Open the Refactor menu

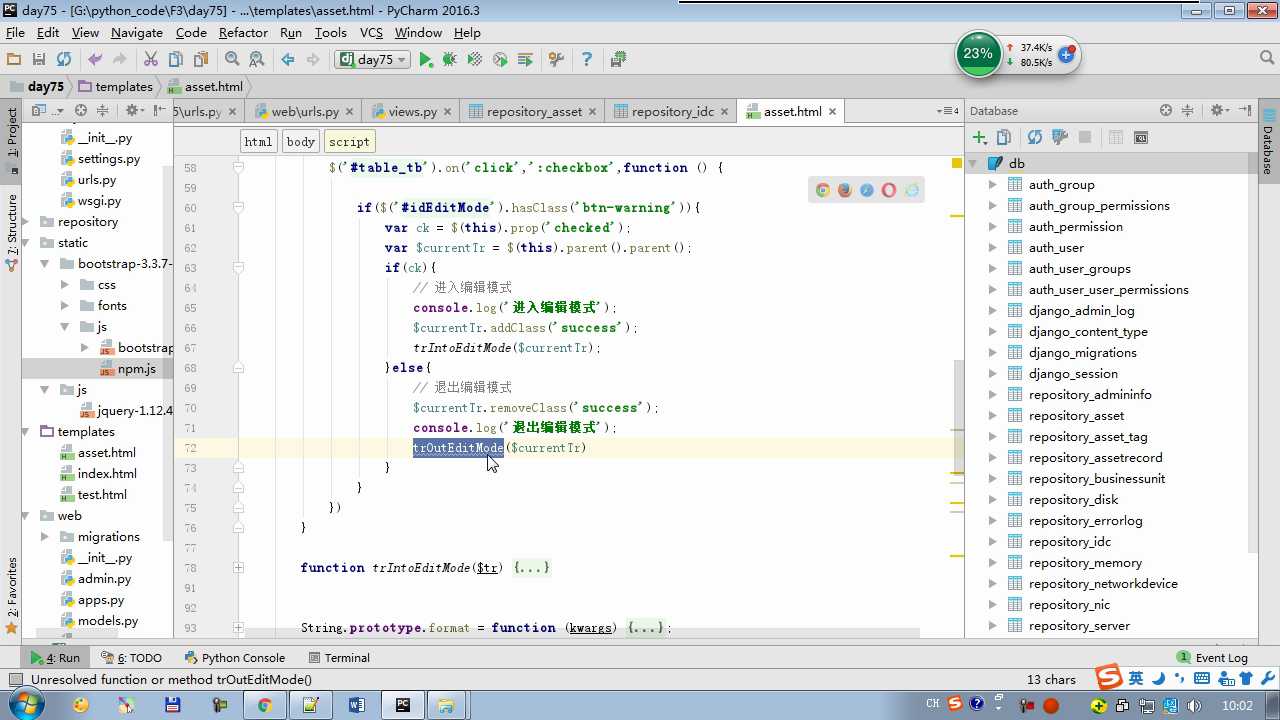pyautogui.click(x=243, y=33)
